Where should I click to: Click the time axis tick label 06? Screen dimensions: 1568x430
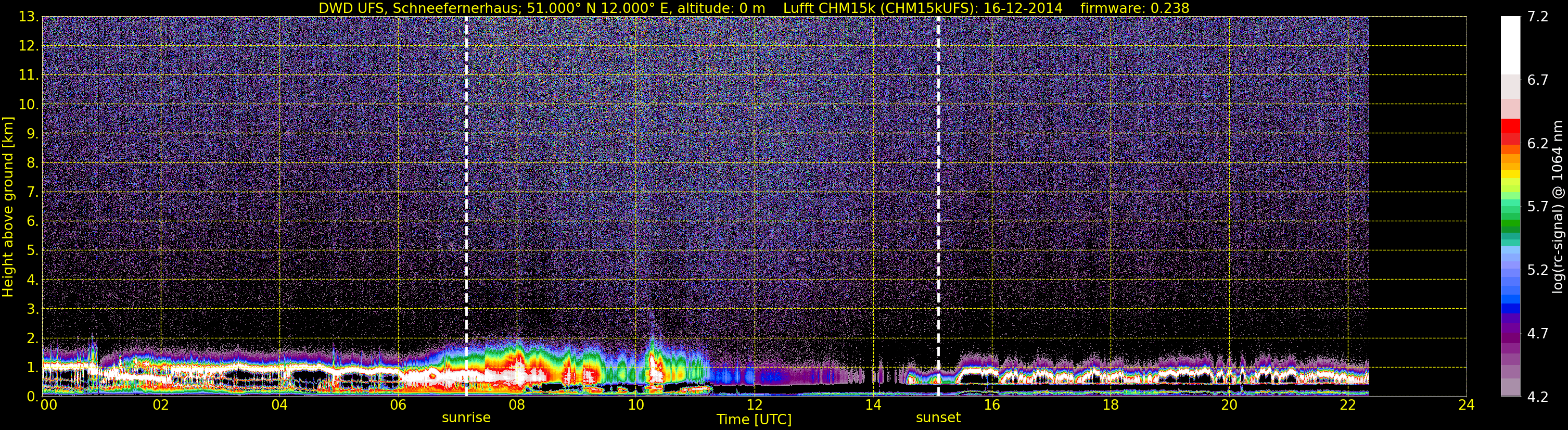pos(398,405)
